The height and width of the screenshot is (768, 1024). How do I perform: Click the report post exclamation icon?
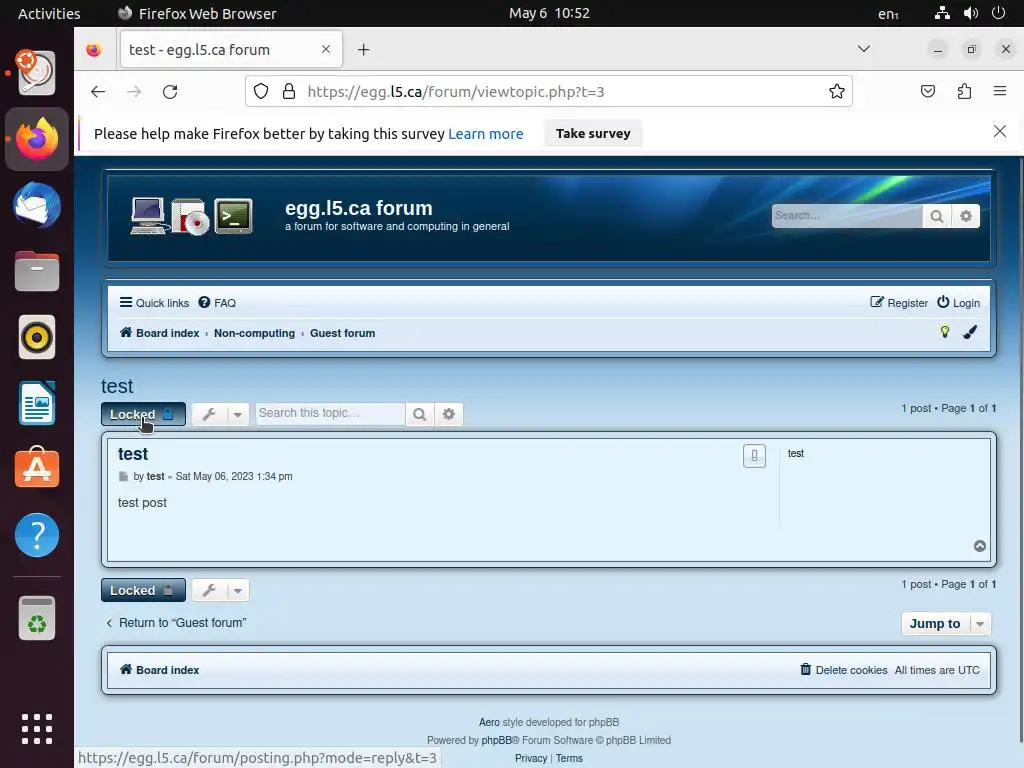click(754, 456)
